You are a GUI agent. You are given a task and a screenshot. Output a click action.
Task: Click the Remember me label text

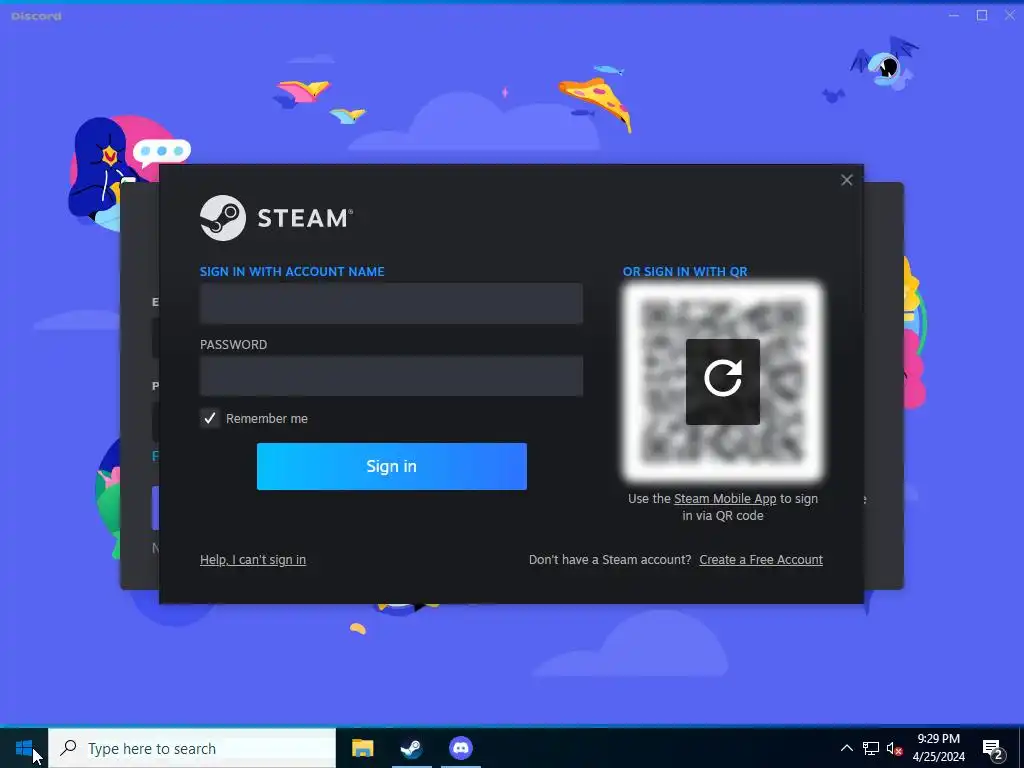[266, 419]
